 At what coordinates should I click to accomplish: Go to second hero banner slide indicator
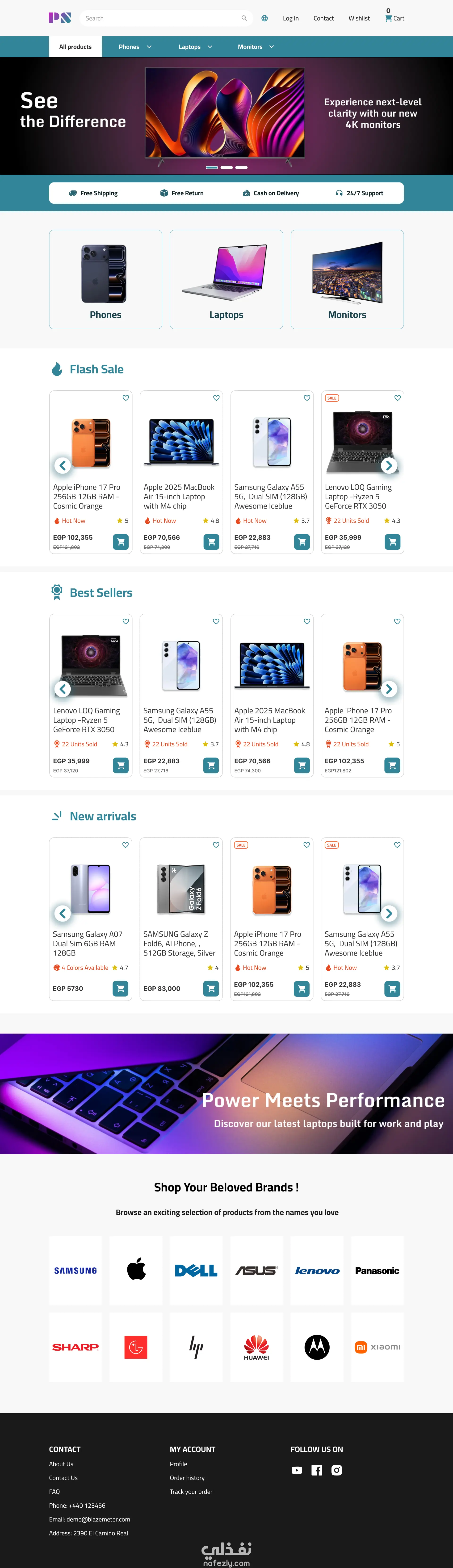point(226,167)
